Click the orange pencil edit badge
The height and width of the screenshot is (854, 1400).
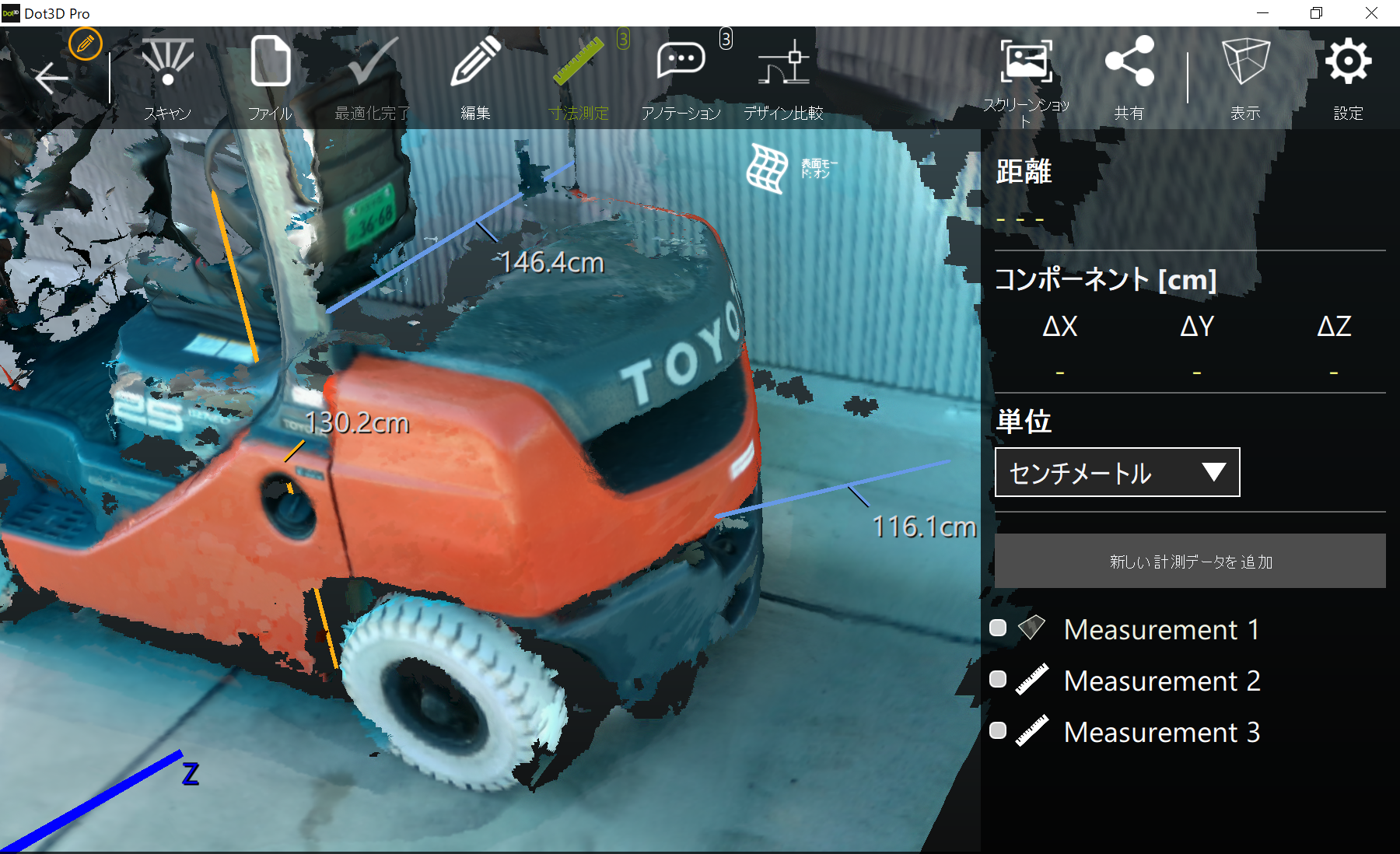[86, 44]
